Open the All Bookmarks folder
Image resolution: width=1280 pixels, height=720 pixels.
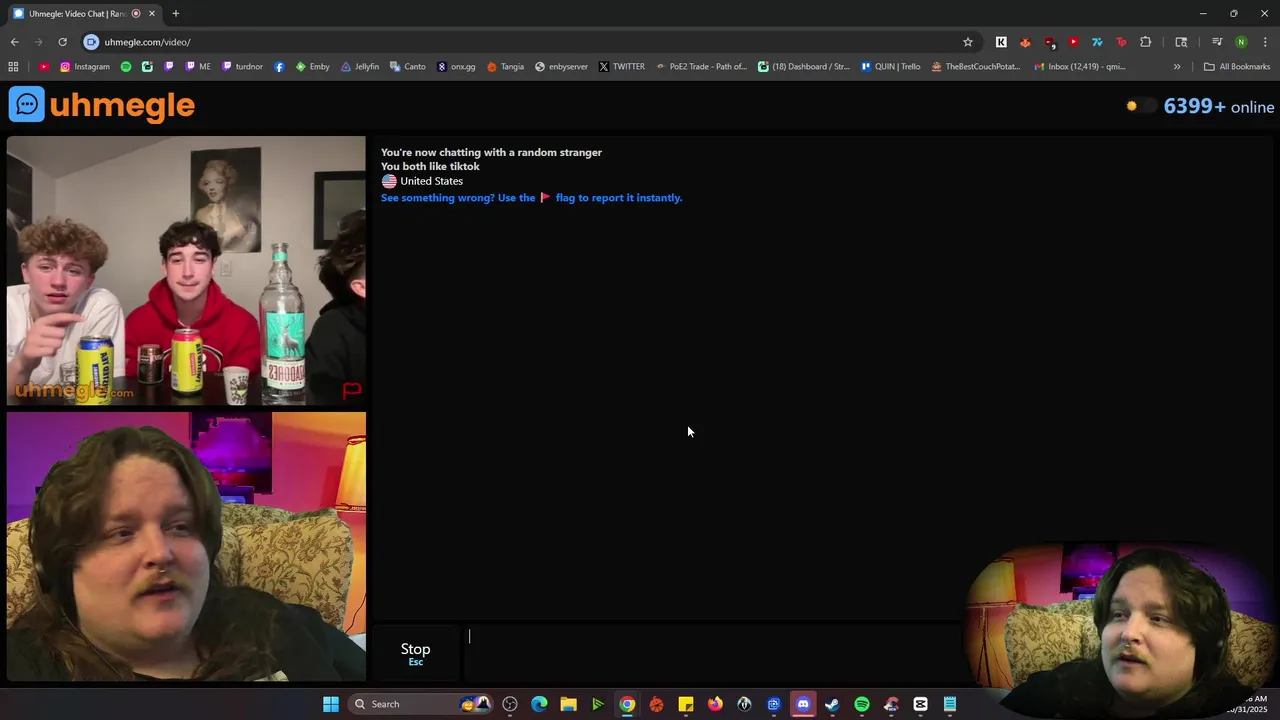1237,67
